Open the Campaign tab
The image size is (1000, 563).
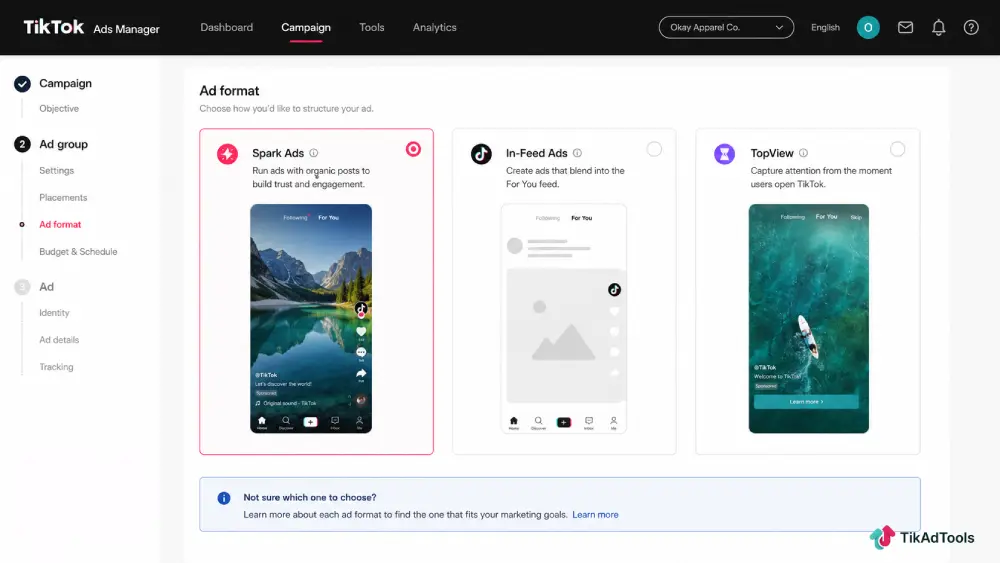[305, 27]
